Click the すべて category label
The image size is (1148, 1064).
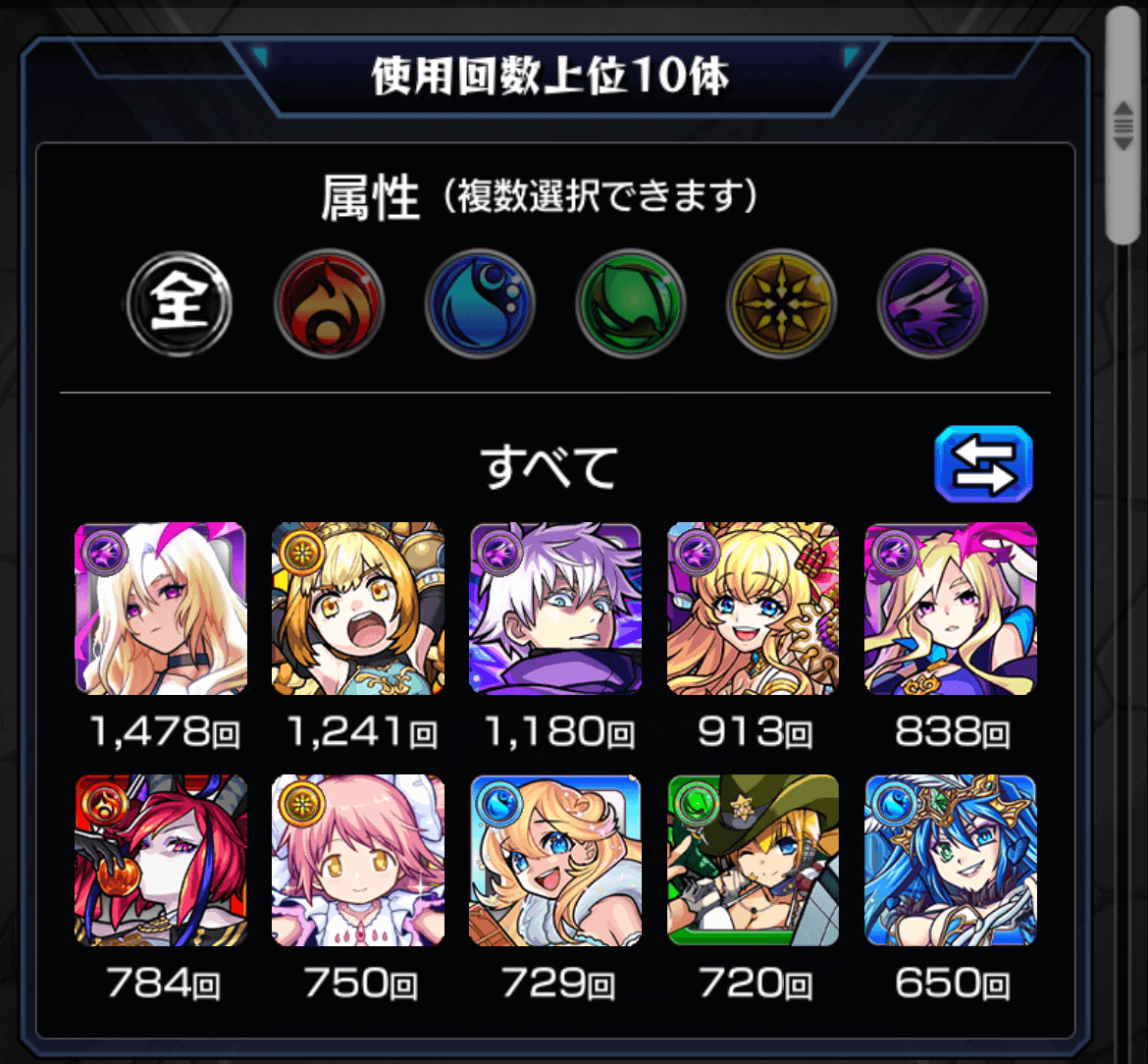click(549, 467)
